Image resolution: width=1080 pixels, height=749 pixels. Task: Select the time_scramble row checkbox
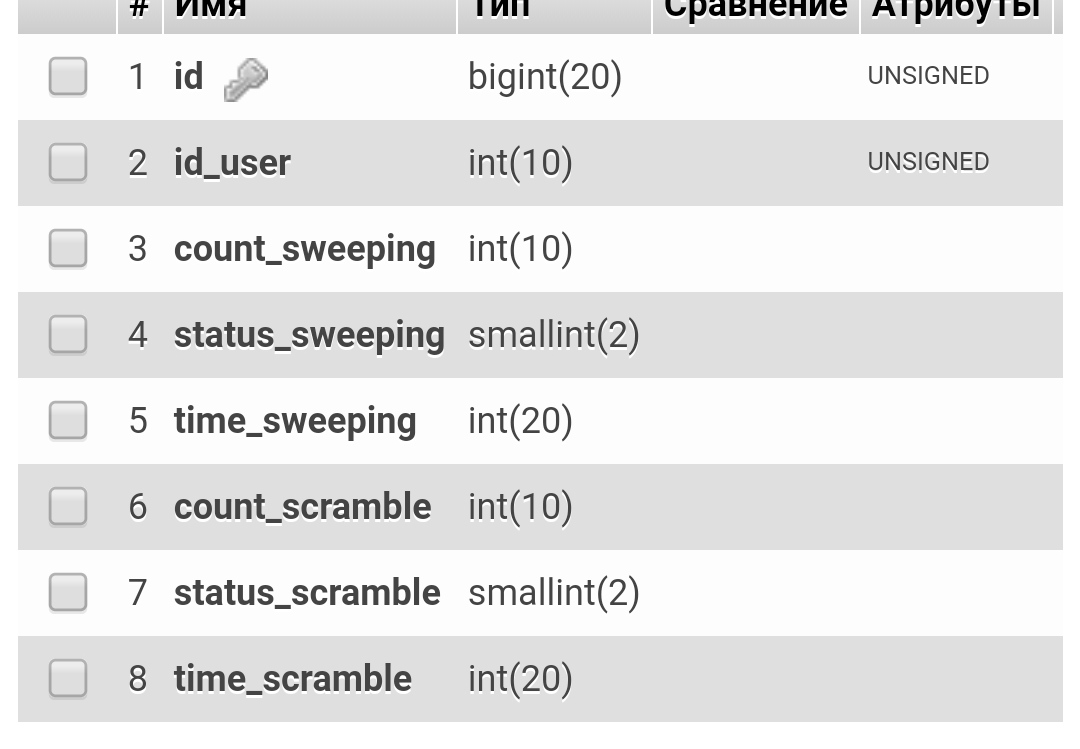(x=68, y=679)
